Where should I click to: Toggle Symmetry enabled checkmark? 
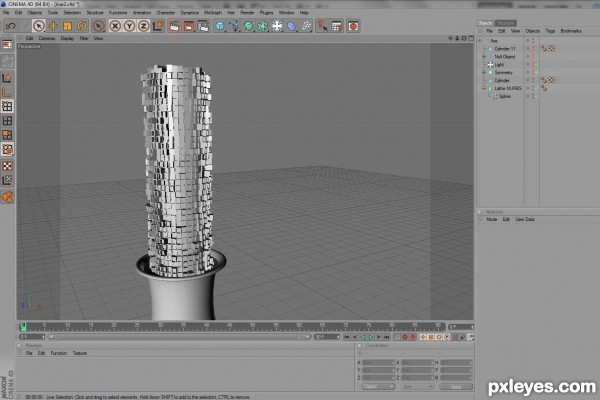coord(535,72)
